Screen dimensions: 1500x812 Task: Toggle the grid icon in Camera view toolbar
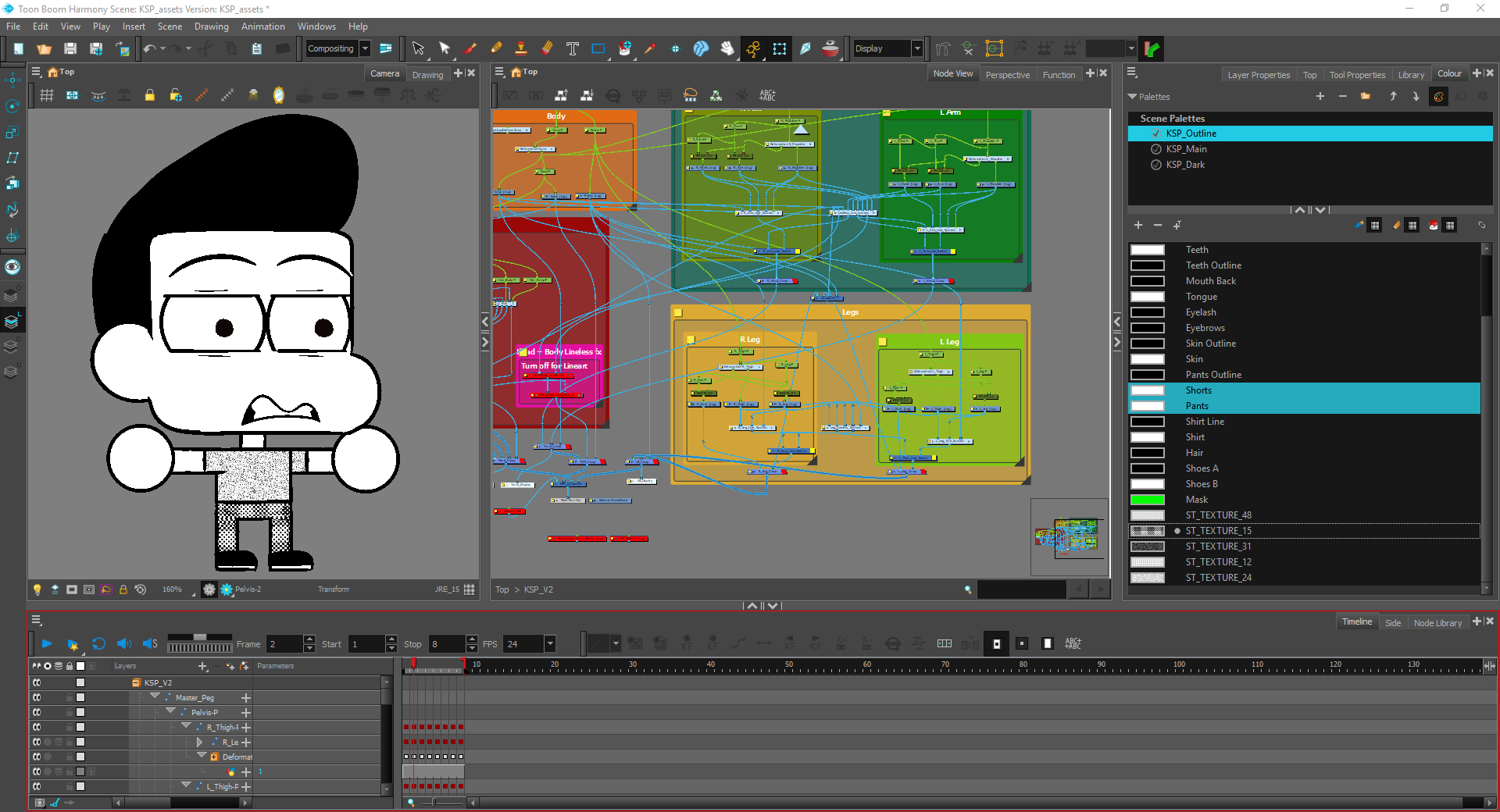(47, 95)
